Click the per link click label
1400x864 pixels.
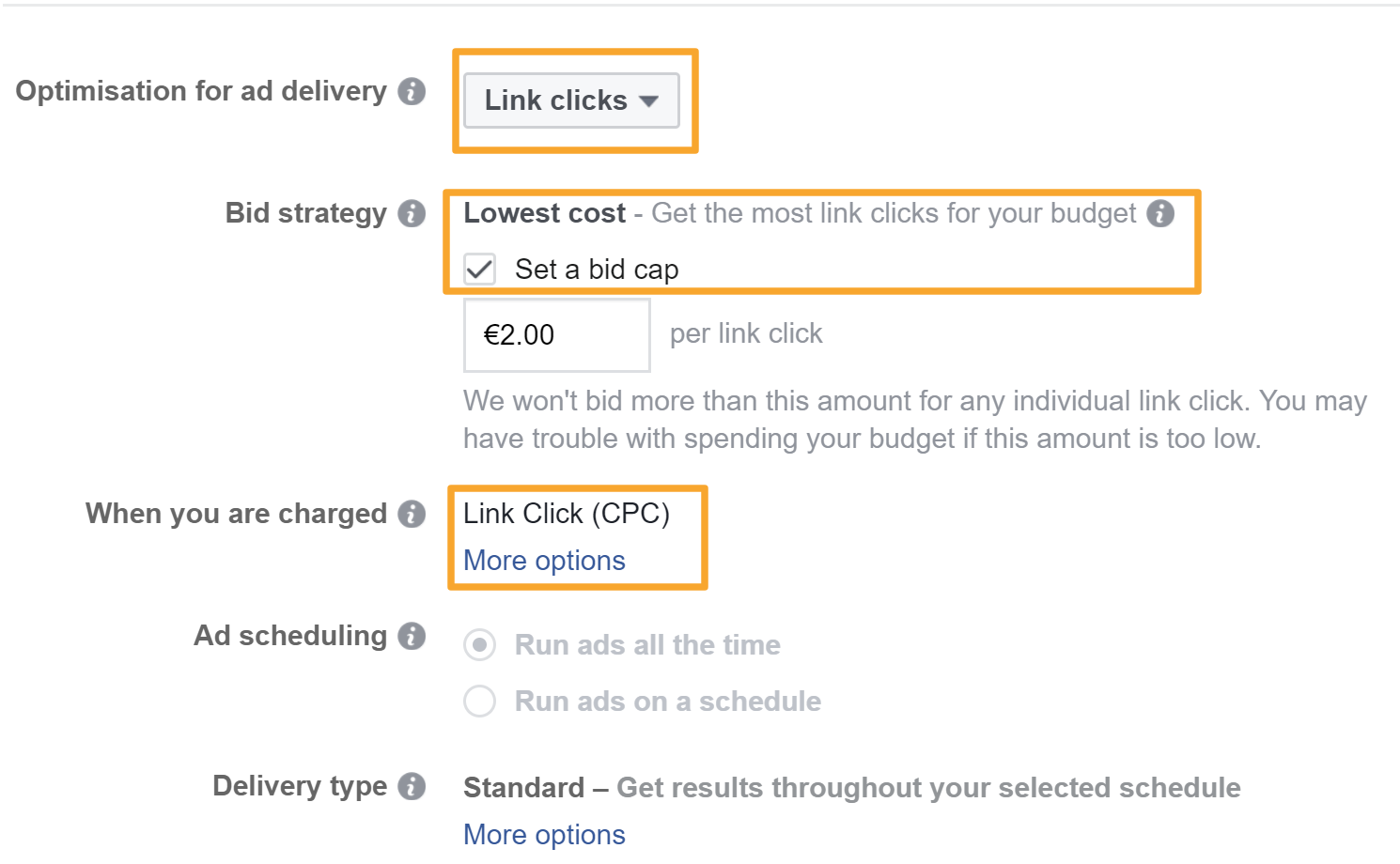pyautogui.click(x=746, y=333)
